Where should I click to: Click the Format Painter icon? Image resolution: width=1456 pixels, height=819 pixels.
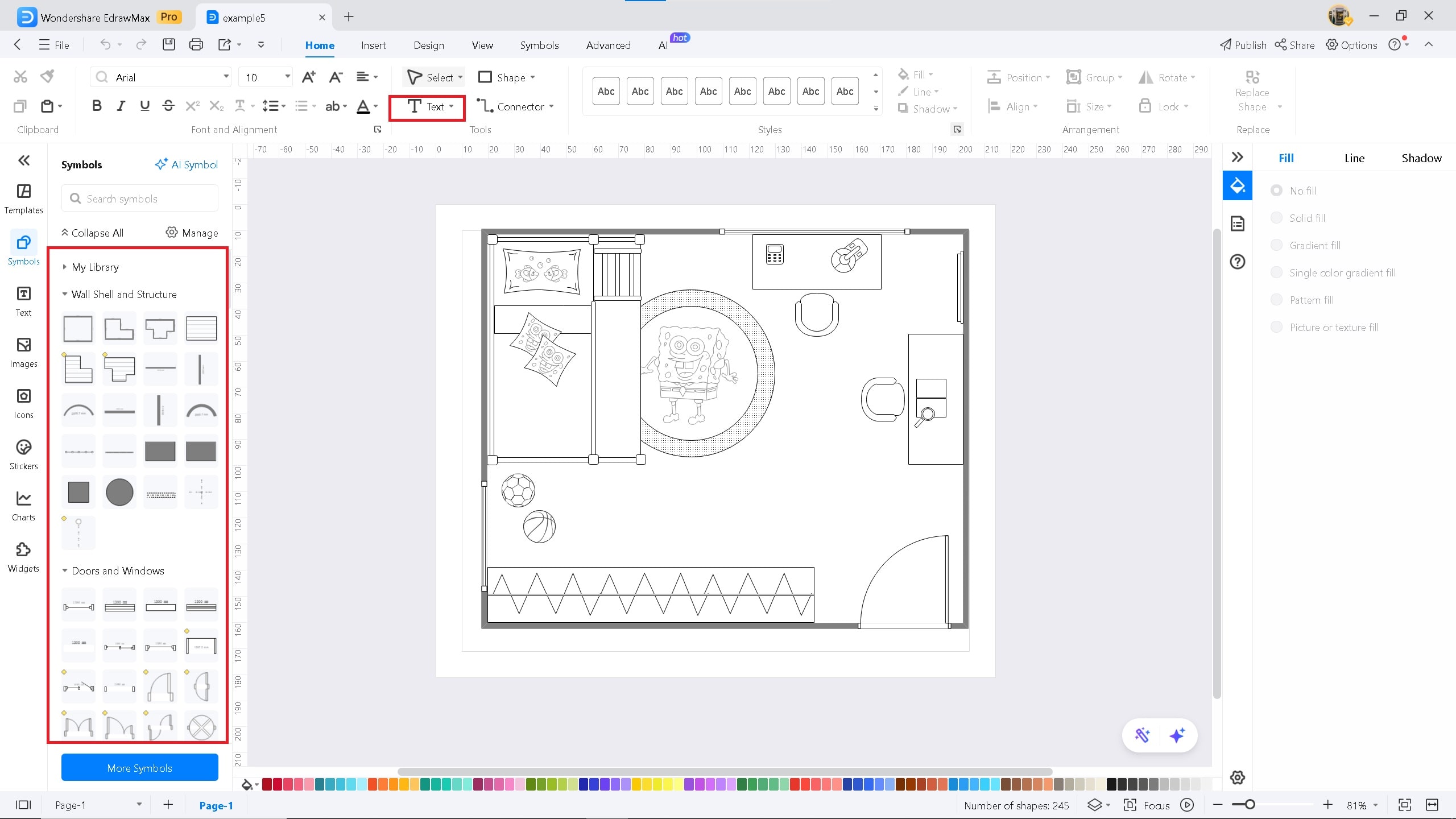click(48, 76)
